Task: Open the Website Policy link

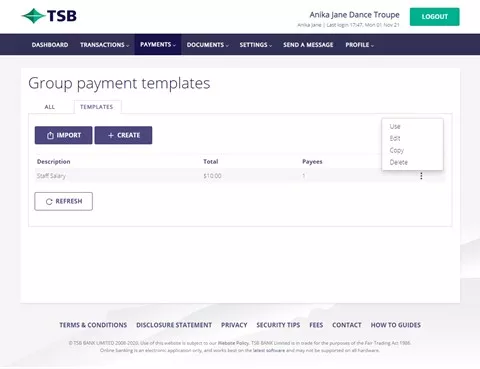Action: click(x=233, y=343)
